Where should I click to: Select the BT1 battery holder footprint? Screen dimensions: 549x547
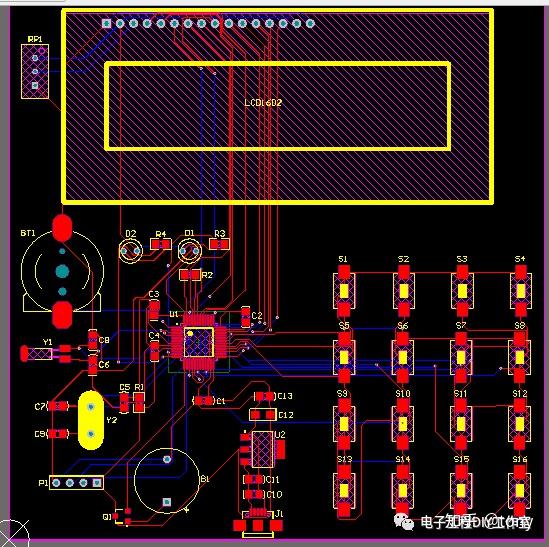click(x=62, y=271)
